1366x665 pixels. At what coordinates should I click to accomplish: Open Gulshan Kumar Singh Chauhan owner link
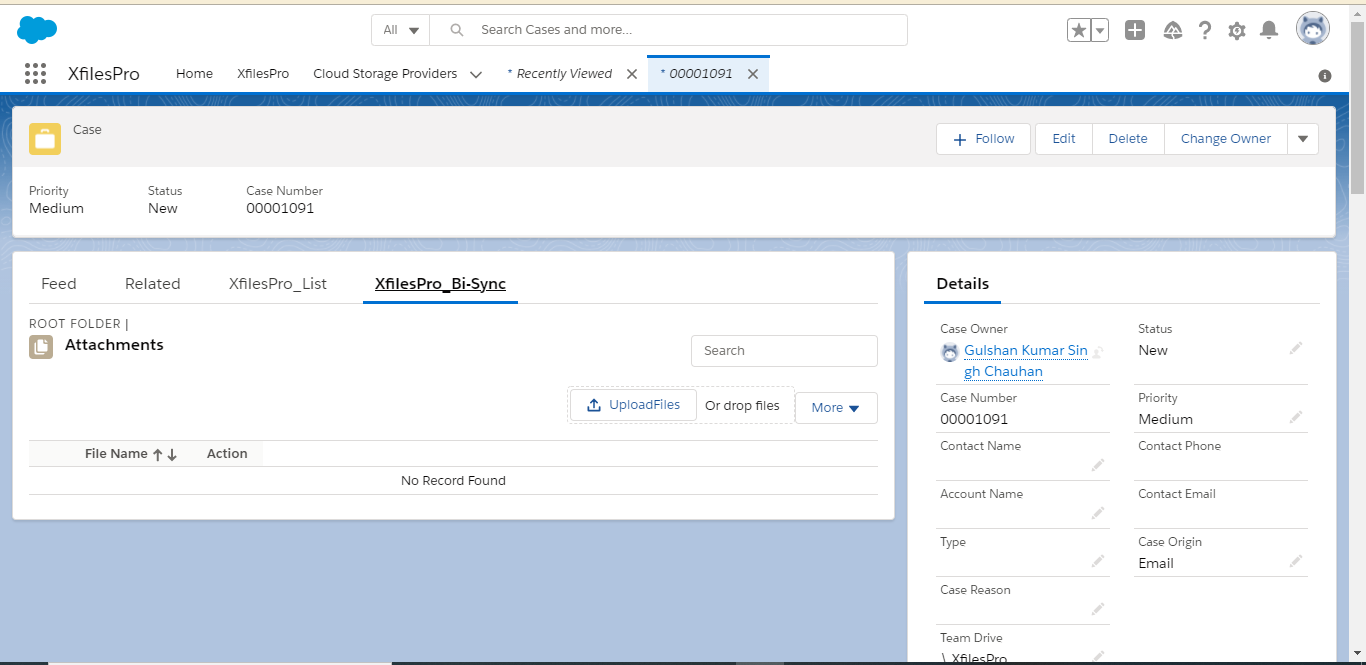1025,361
